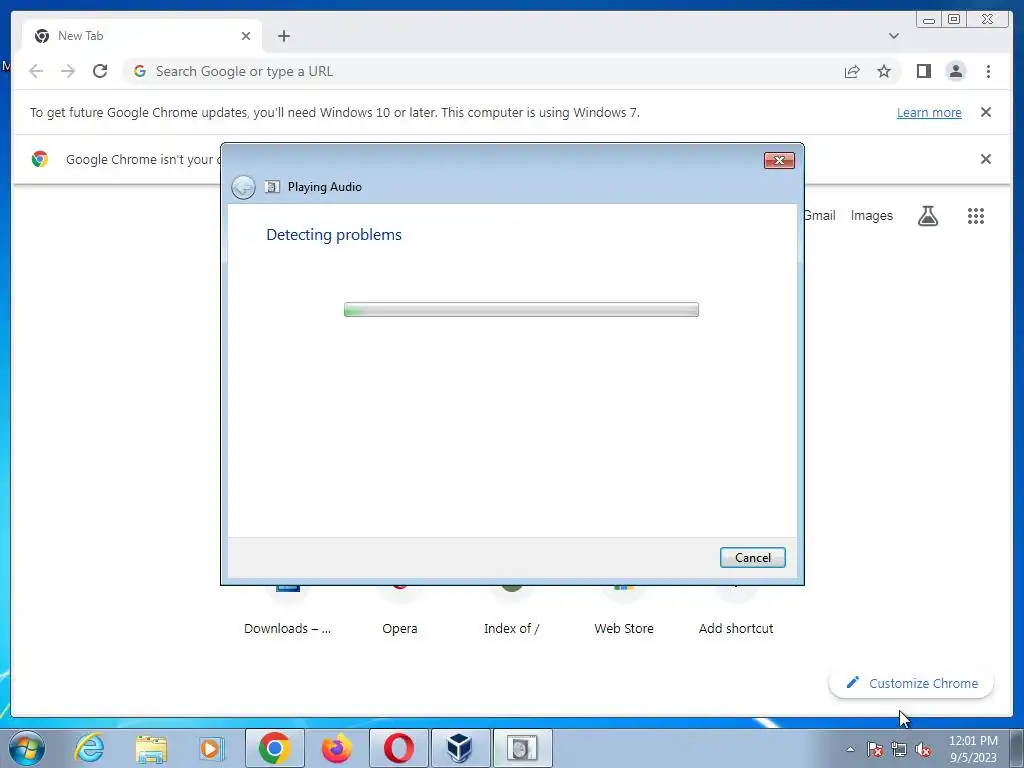Open Opera from the taskbar
This screenshot has height=768, width=1024.
(x=398, y=748)
